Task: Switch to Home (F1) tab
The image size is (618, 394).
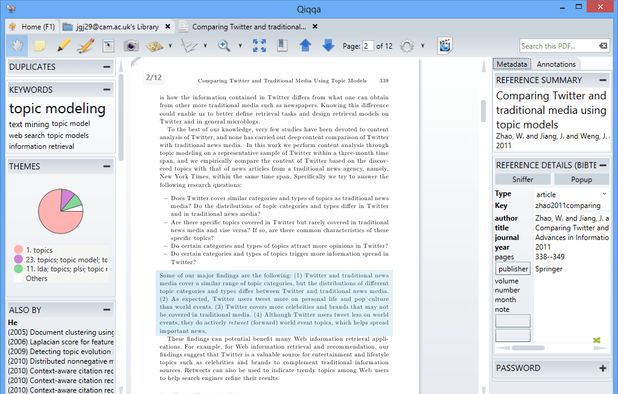Action: [x=32, y=27]
